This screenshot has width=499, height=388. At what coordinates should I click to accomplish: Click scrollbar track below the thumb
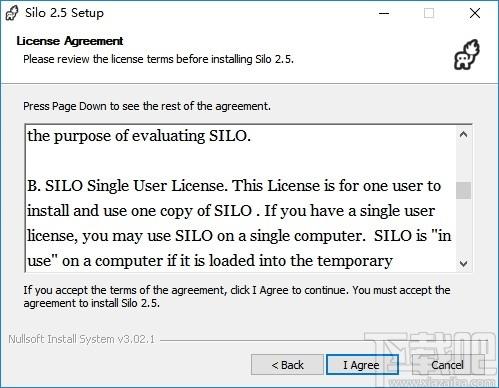[463, 227]
